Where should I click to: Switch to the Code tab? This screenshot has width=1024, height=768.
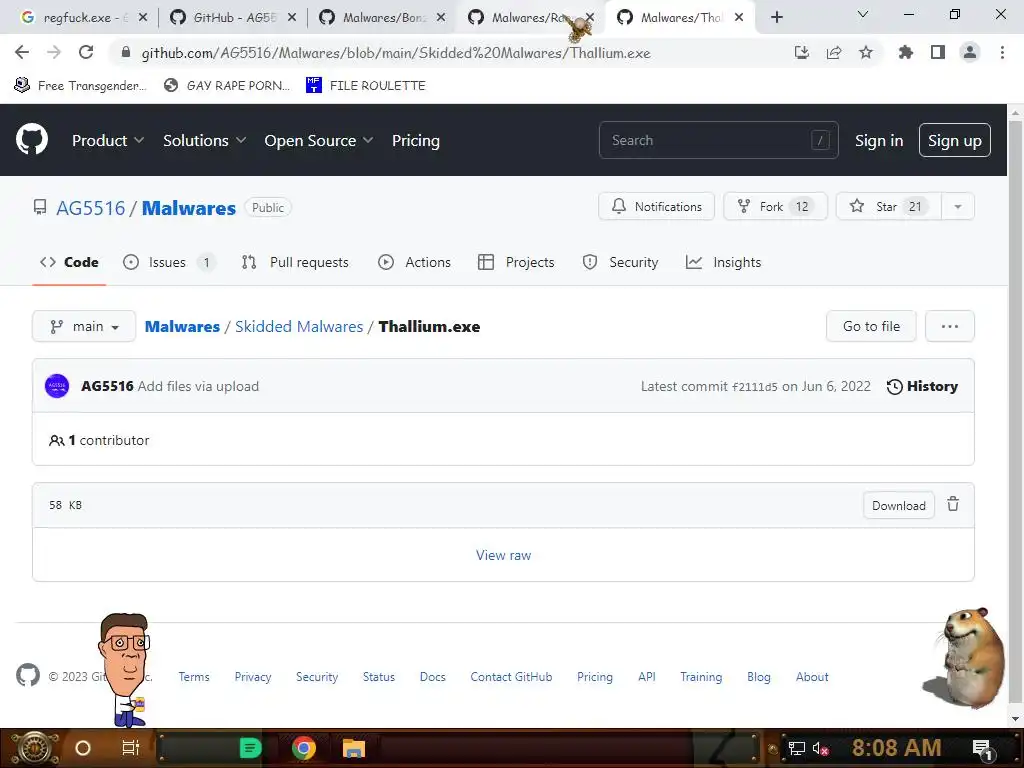69,262
